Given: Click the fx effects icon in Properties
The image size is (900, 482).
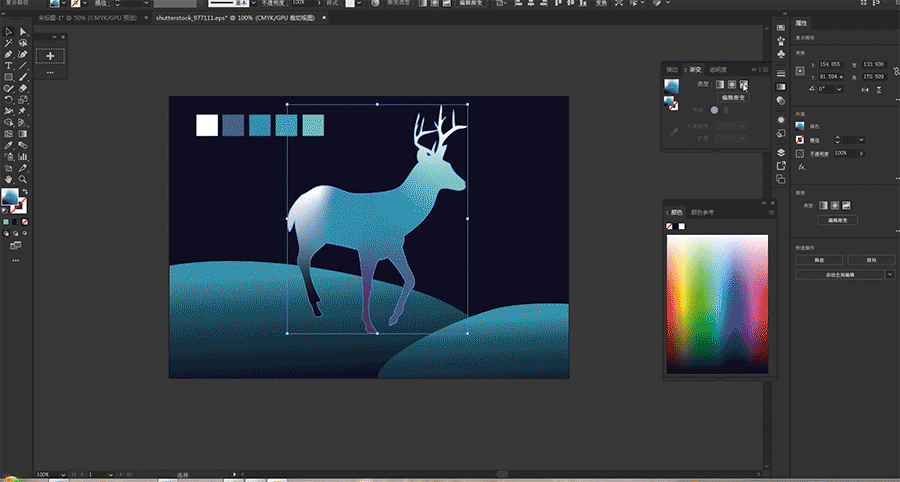Looking at the screenshot, I should [800, 168].
